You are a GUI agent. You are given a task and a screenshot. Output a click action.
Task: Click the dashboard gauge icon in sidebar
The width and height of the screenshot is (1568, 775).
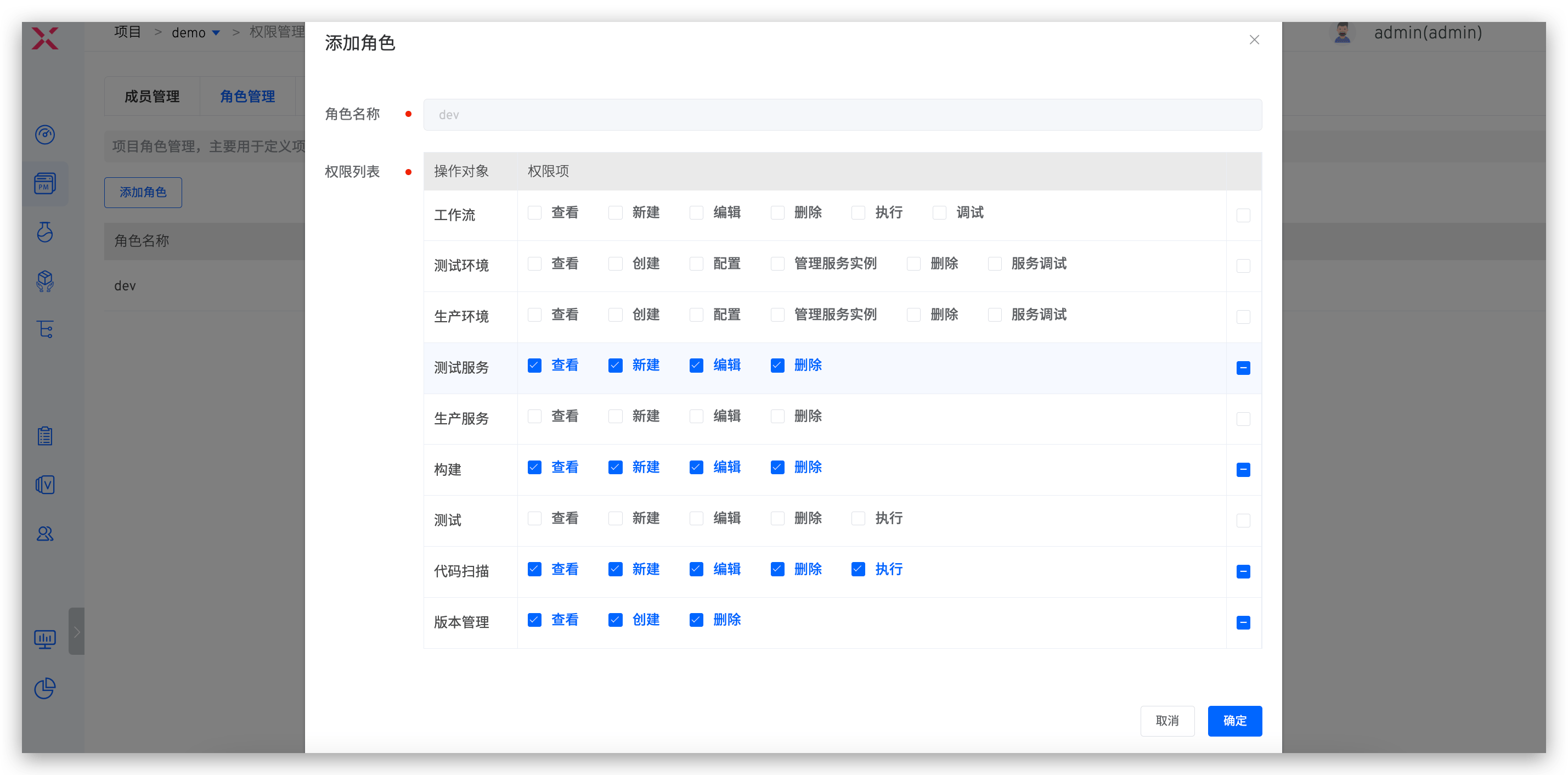coord(45,134)
